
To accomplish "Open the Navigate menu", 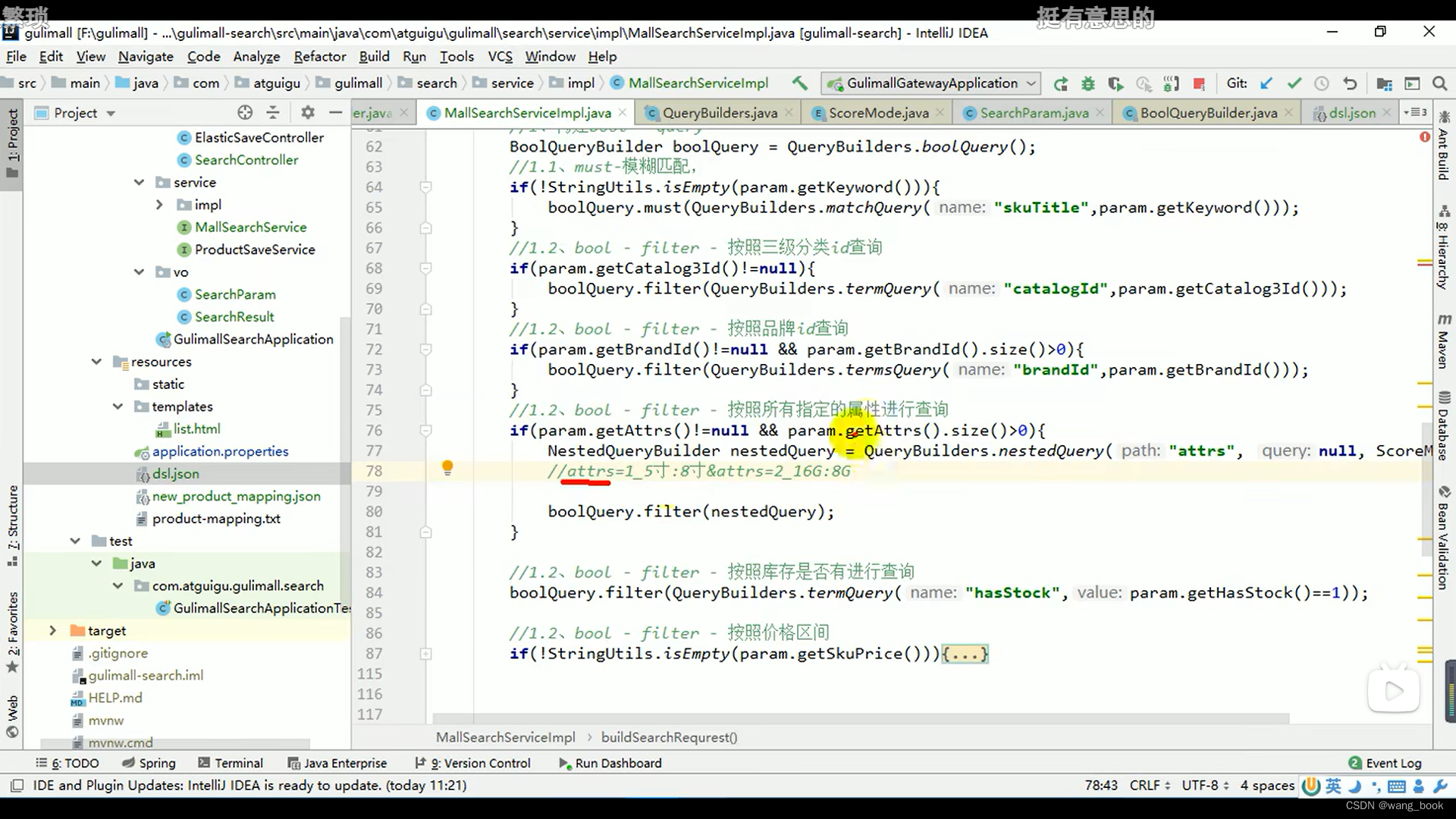I will [146, 56].
